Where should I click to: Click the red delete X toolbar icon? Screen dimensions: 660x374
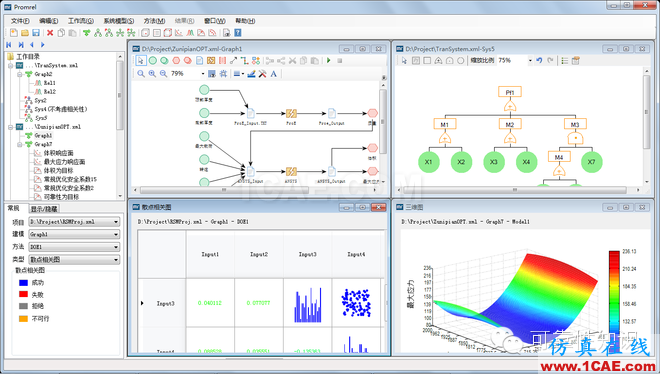pyautogui.click(x=50, y=33)
